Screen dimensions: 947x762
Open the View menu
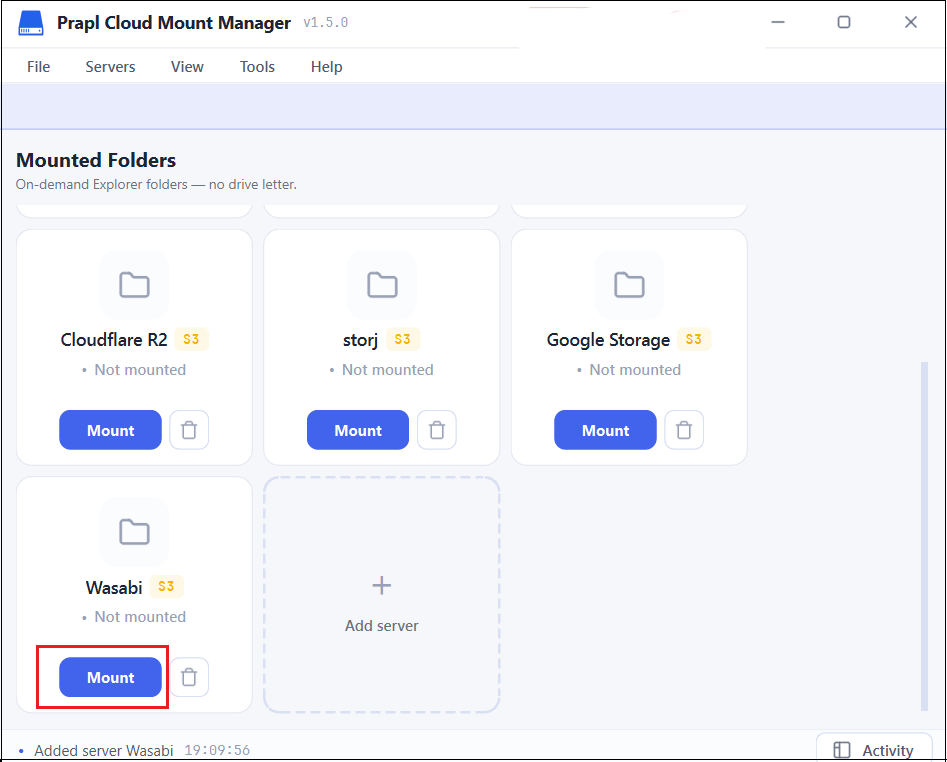click(187, 66)
